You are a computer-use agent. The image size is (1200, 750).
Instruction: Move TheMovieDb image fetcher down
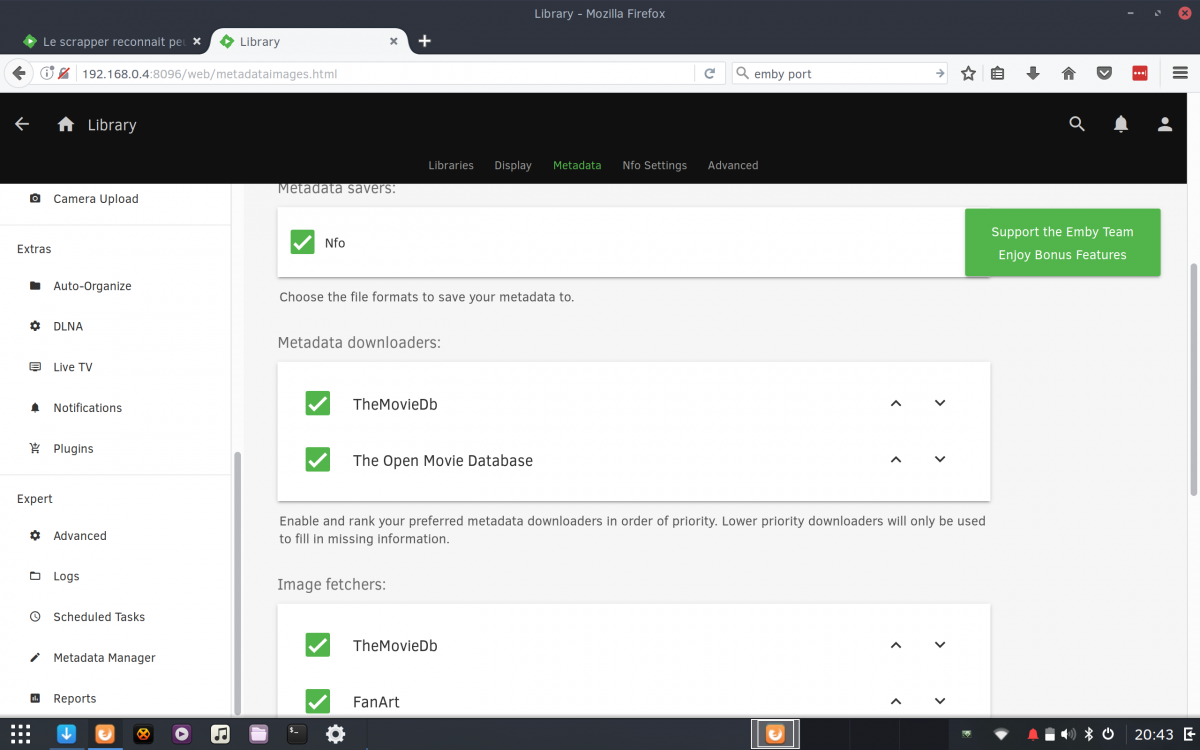(x=940, y=645)
